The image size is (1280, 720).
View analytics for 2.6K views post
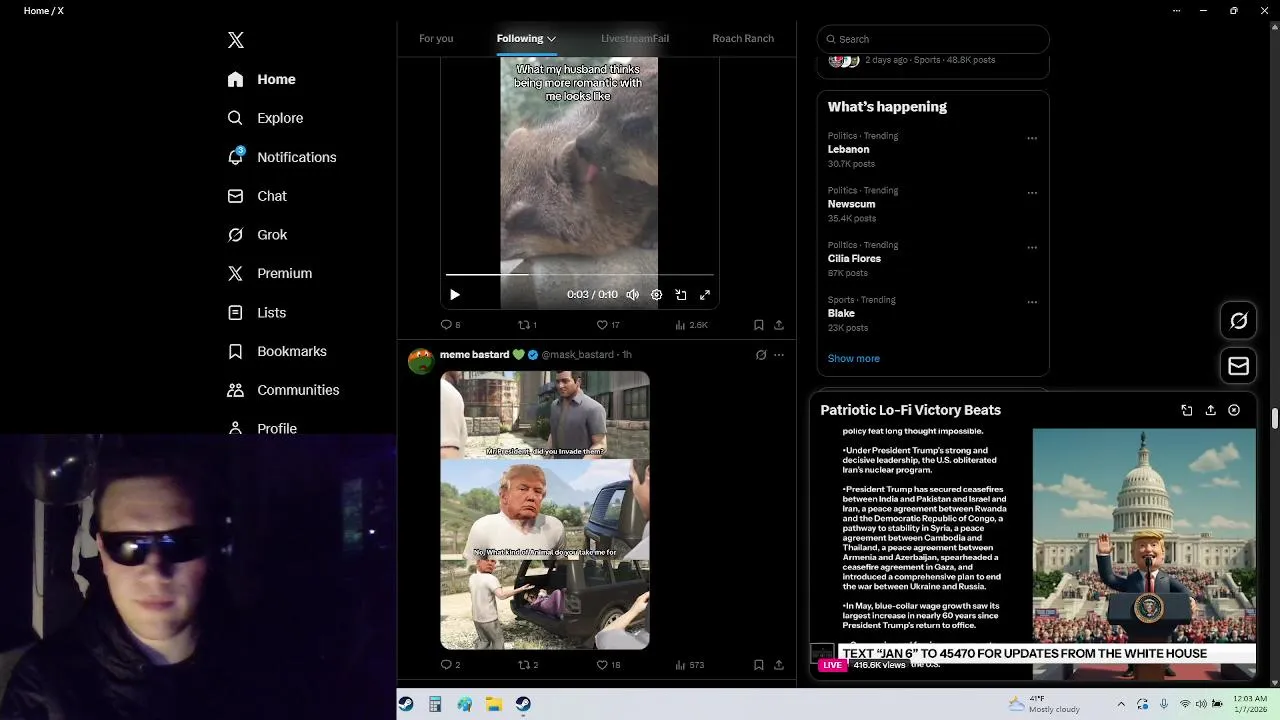pos(691,325)
